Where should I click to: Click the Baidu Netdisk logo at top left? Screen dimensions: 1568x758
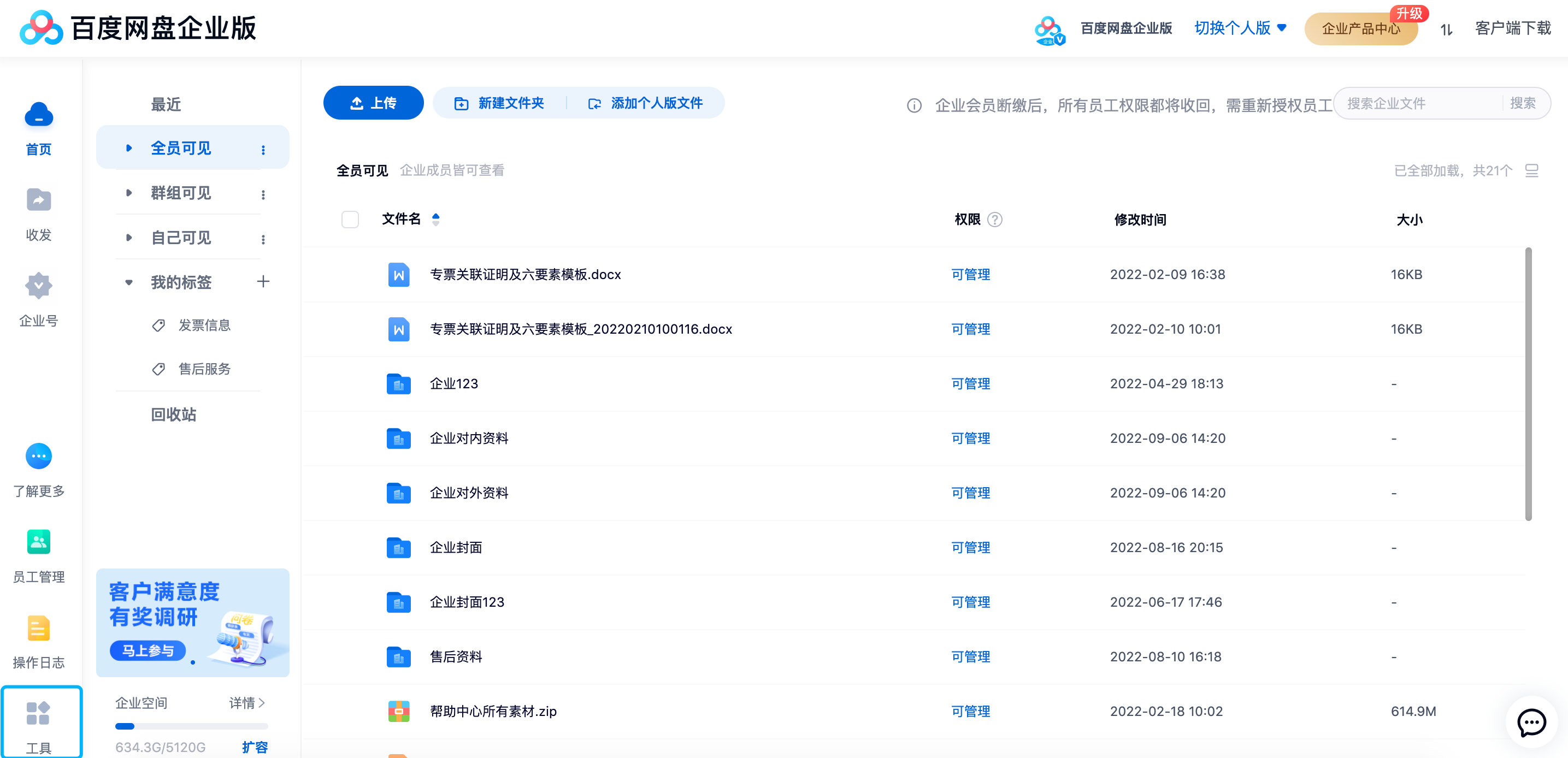41,28
